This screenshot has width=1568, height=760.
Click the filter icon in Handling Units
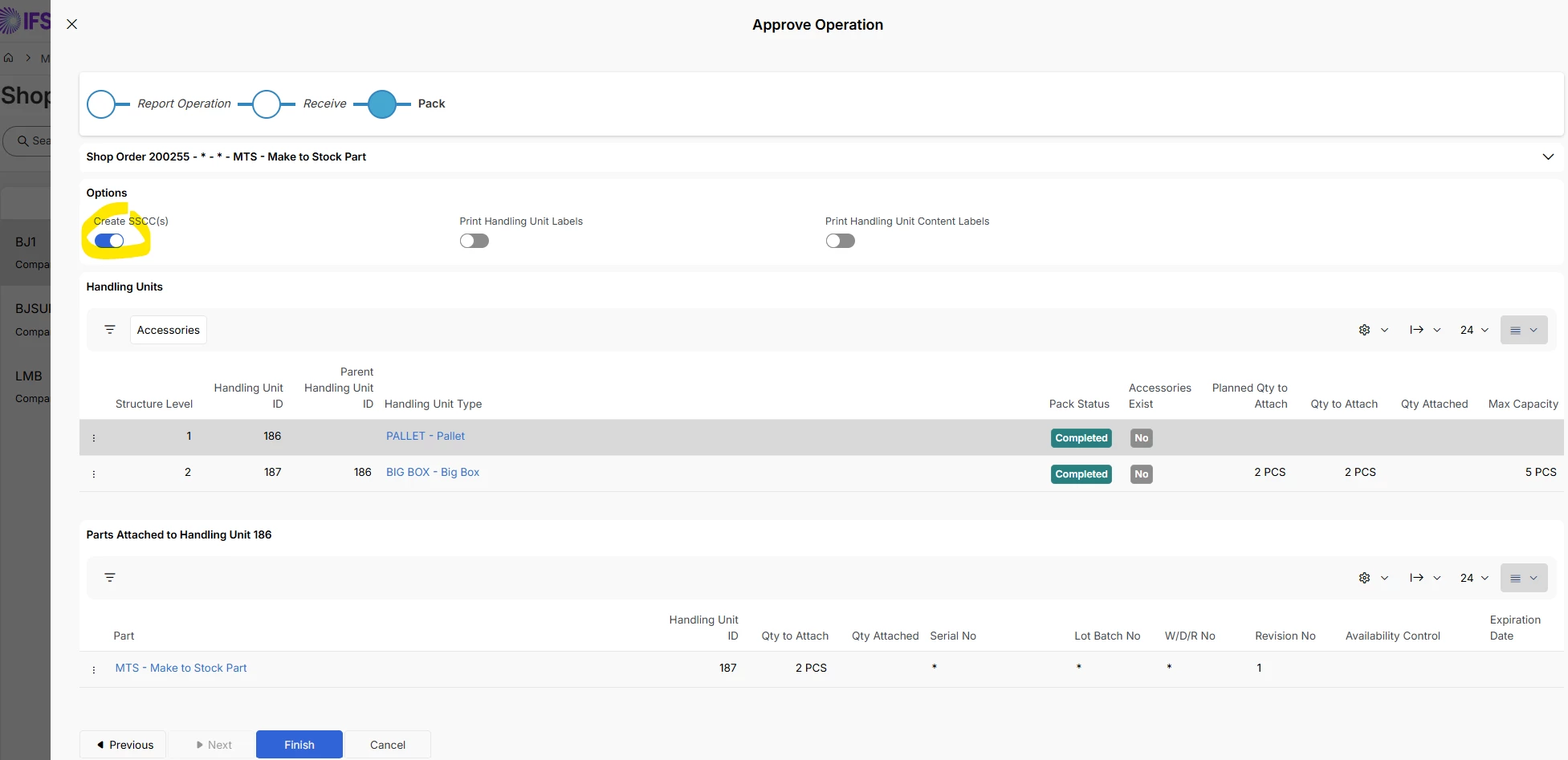[x=110, y=330]
